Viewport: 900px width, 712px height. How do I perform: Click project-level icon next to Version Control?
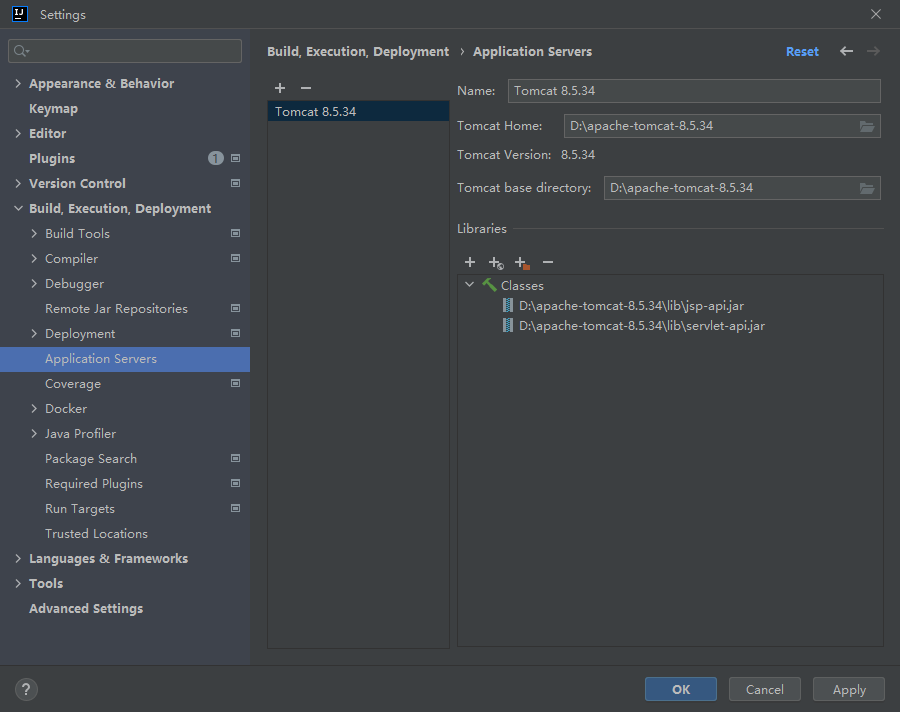coord(235,183)
